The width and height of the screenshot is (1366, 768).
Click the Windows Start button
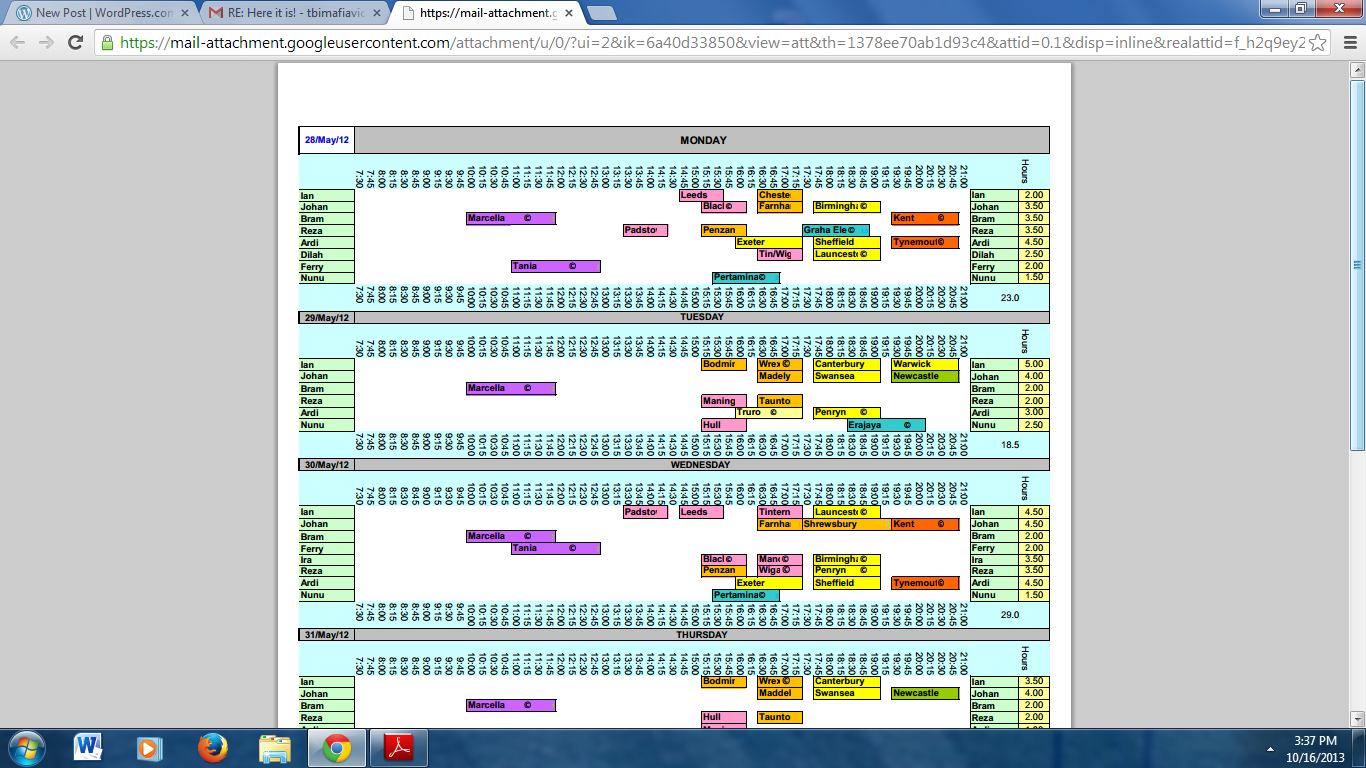tap(24, 747)
